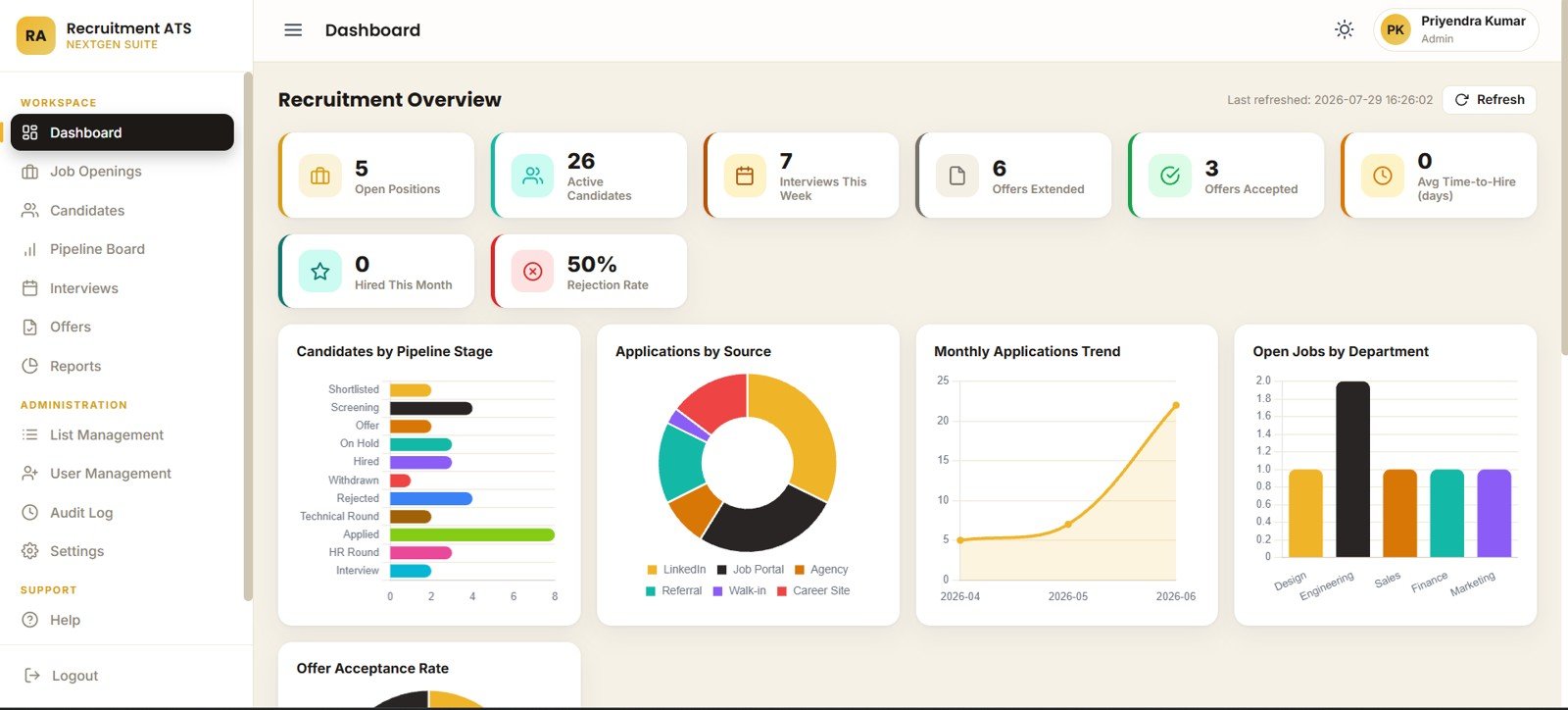The width and height of the screenshot is (1568, 710).
Task: Click the Candidates people icon
Action: (30, 210)
